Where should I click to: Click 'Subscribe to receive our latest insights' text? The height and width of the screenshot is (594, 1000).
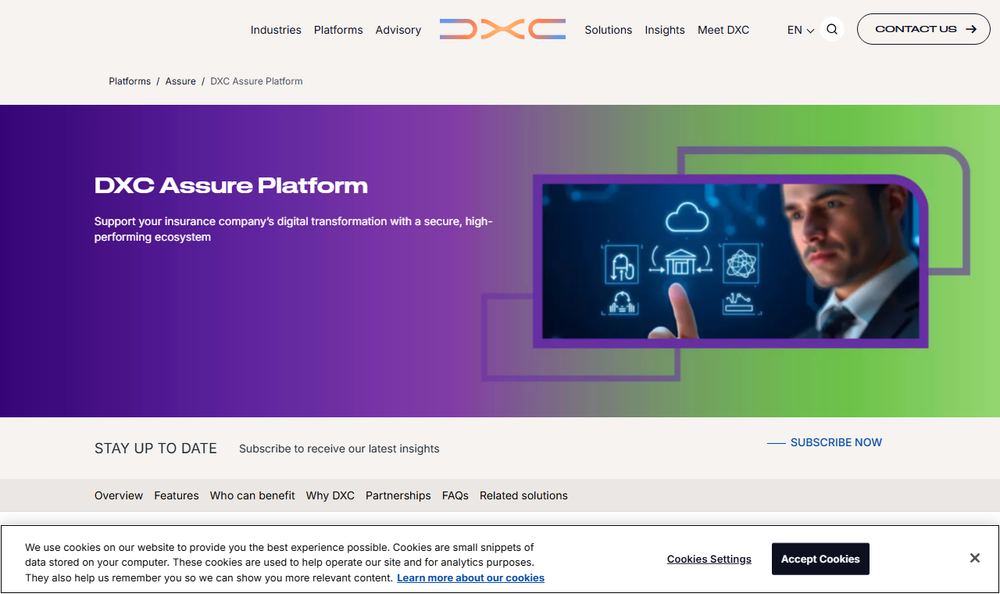click(339, 449)
